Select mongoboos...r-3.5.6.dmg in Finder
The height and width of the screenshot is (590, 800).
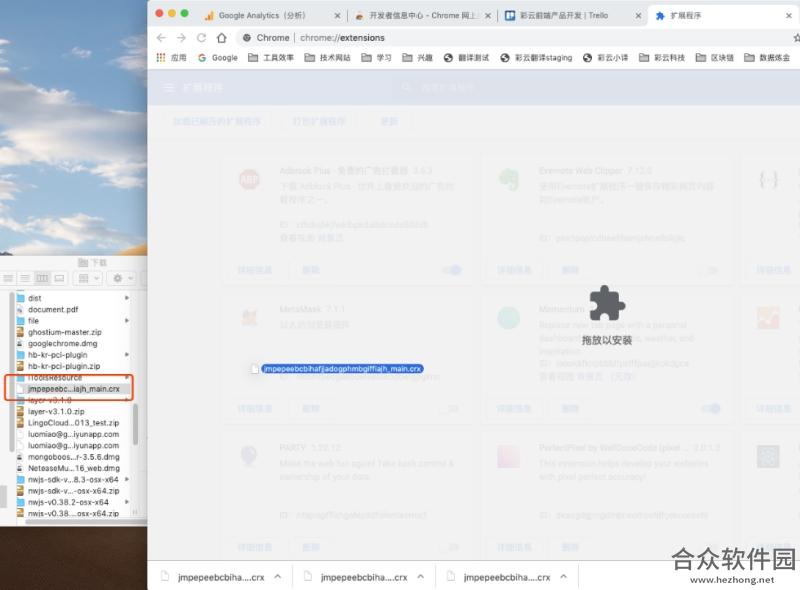coord(72,457)
